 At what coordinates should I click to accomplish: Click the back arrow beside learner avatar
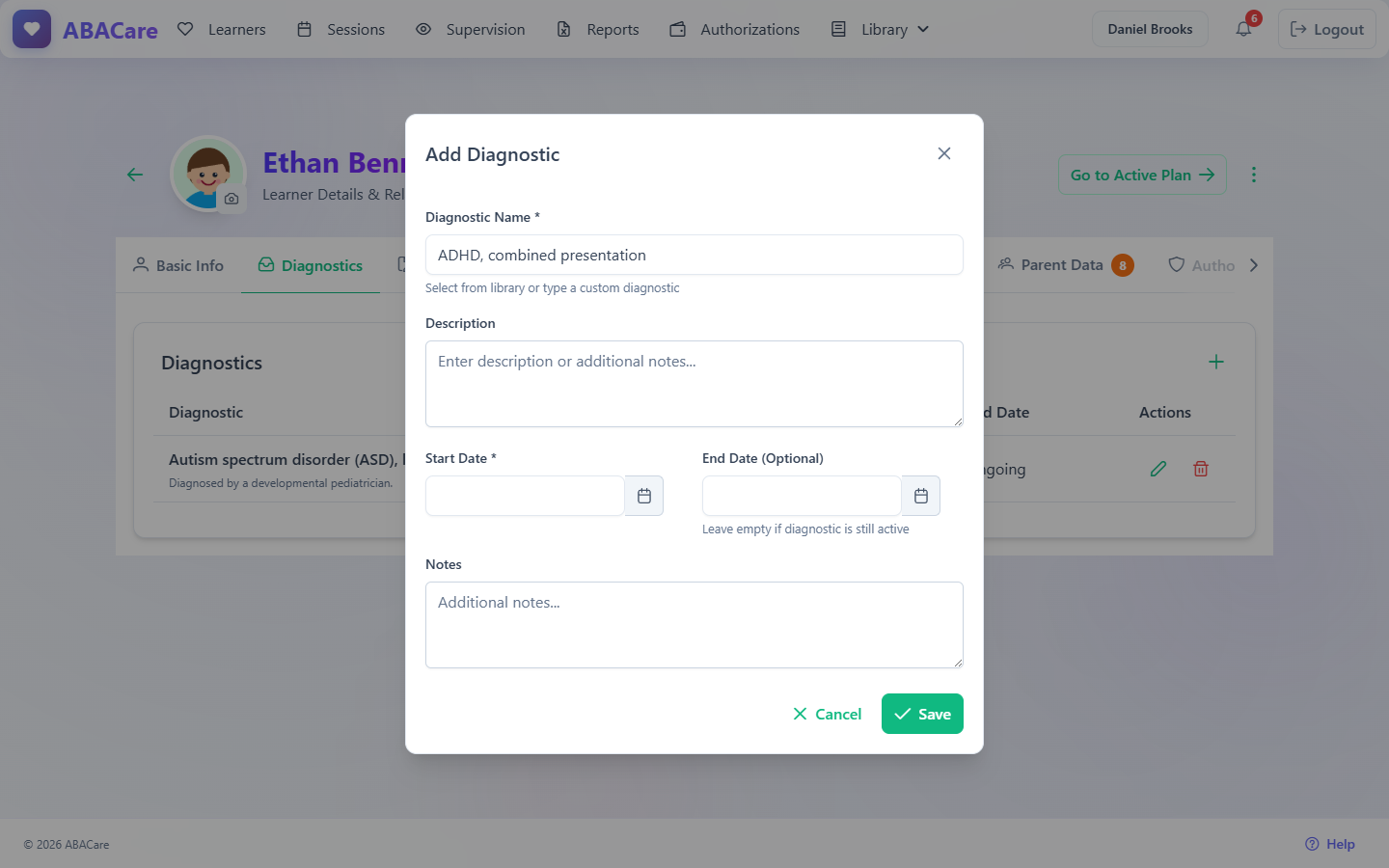(x=135, y=175)
